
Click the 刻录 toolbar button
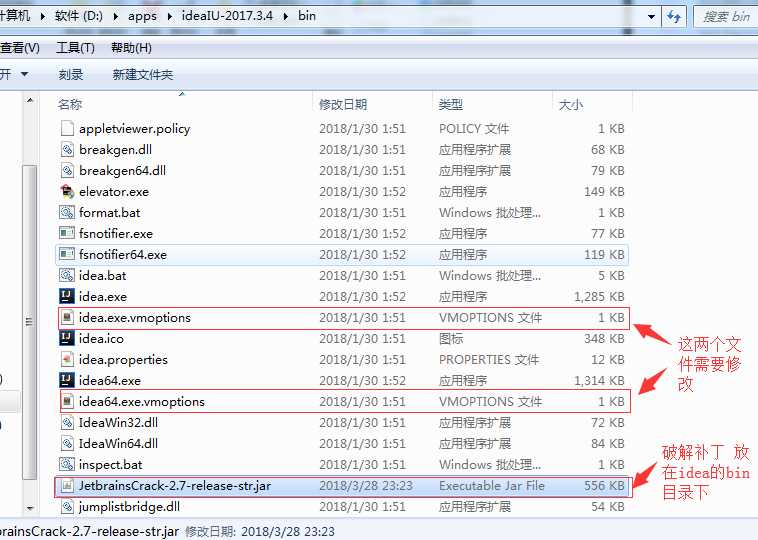click(71, 74)
